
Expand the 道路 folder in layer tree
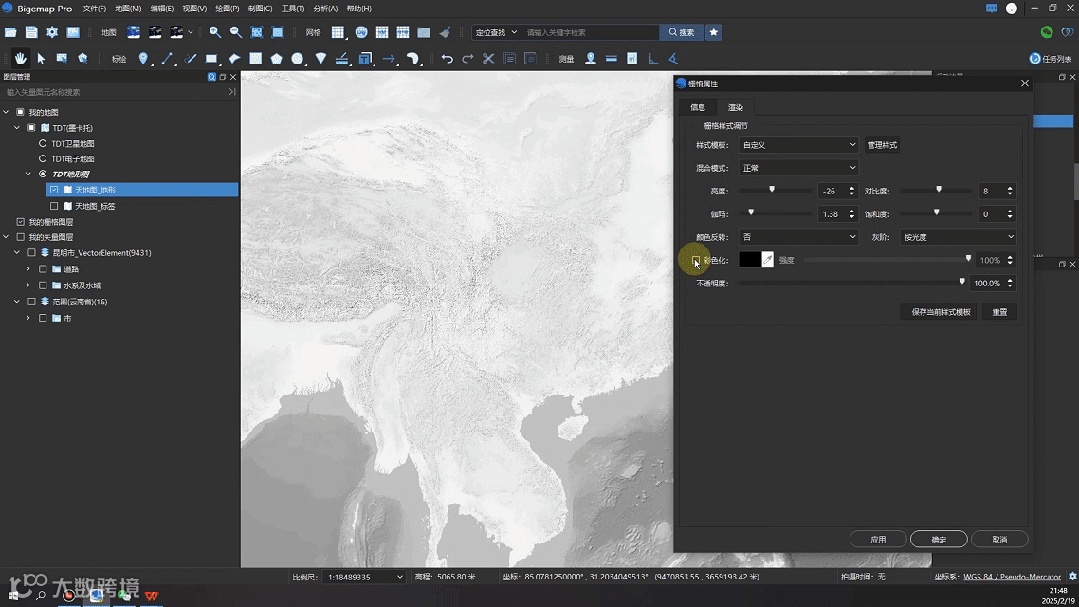click(x=28, y=269)
